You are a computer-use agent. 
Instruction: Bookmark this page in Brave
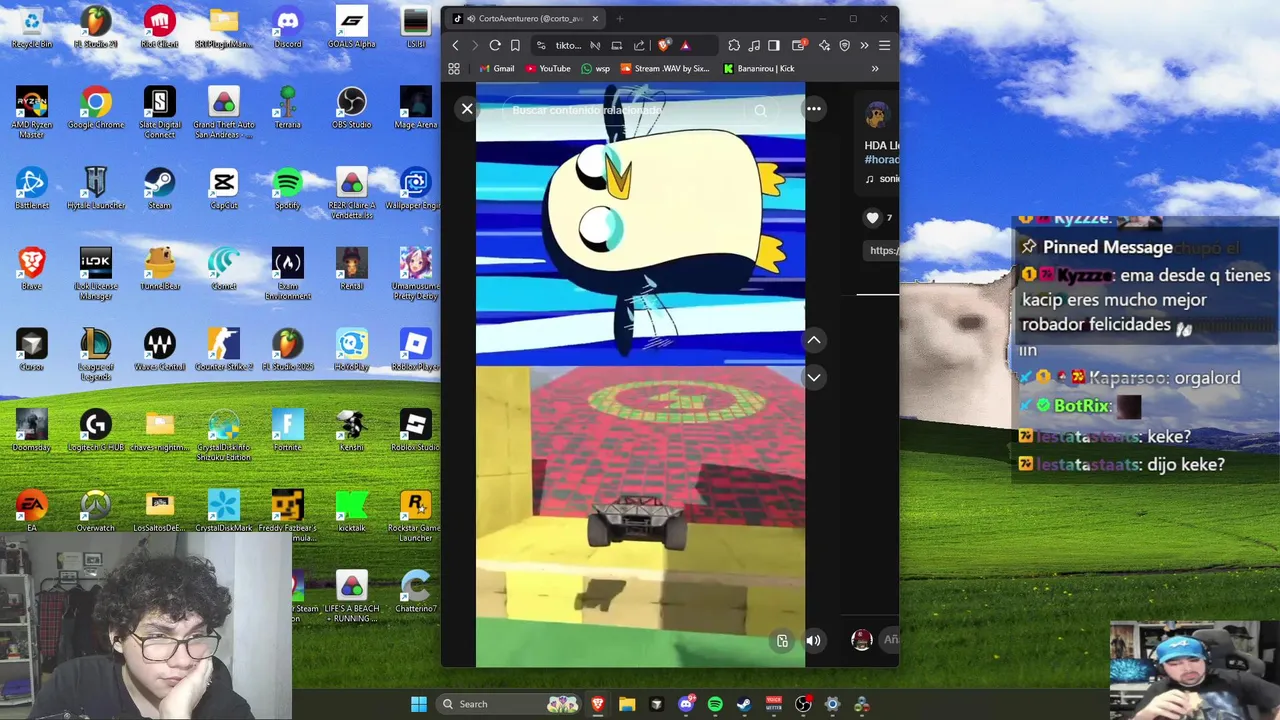(x=515, y=45)
